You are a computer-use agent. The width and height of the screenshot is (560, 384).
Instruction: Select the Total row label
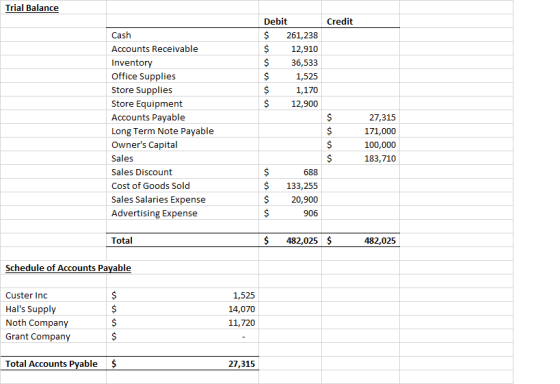122,240
